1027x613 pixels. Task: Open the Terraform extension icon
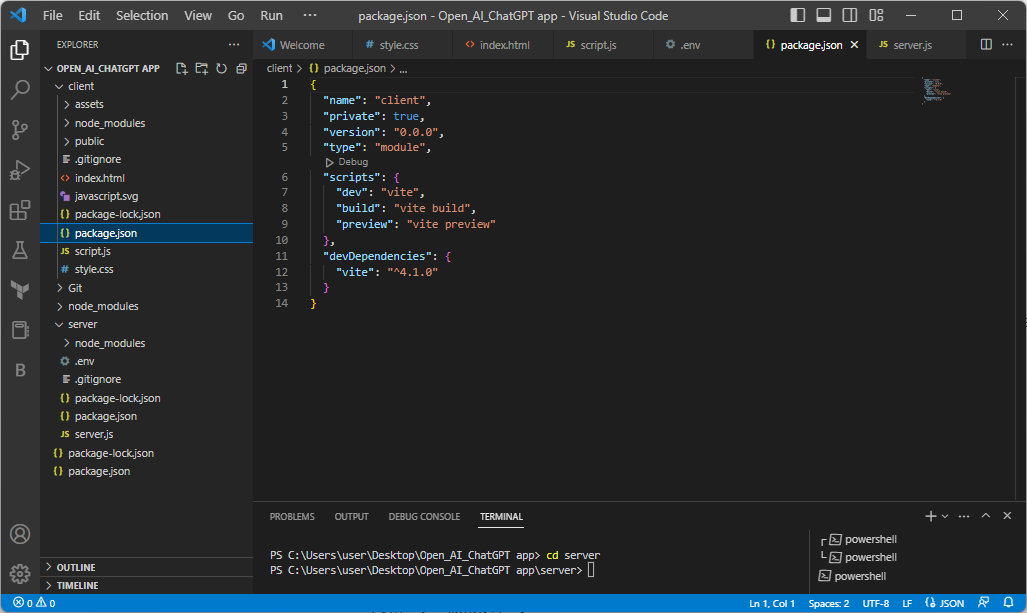pyautogui.click(x=20, y=289)
